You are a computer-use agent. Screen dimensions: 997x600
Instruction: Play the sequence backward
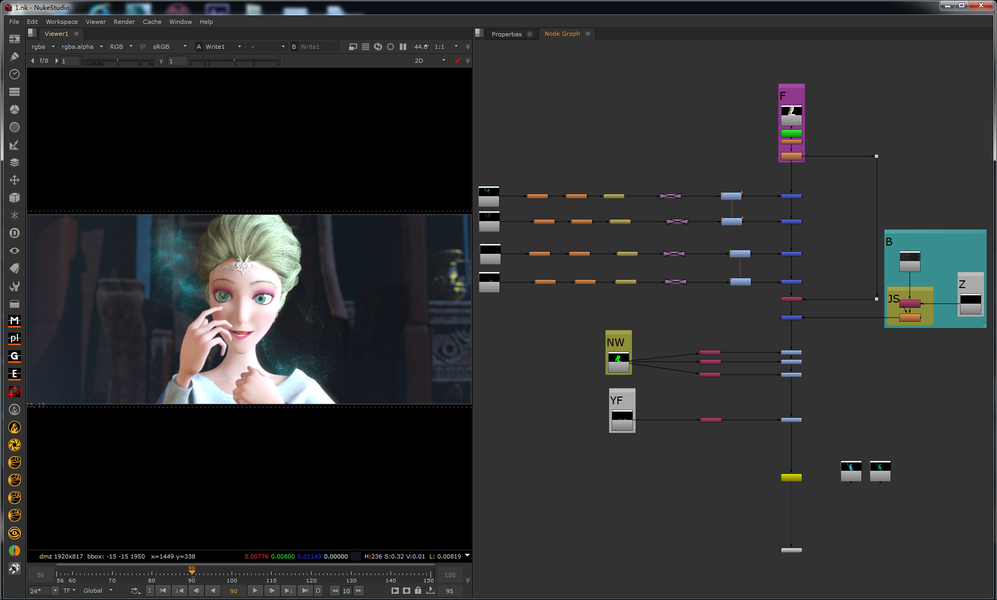pyautogui.click(x=212, y=590)
